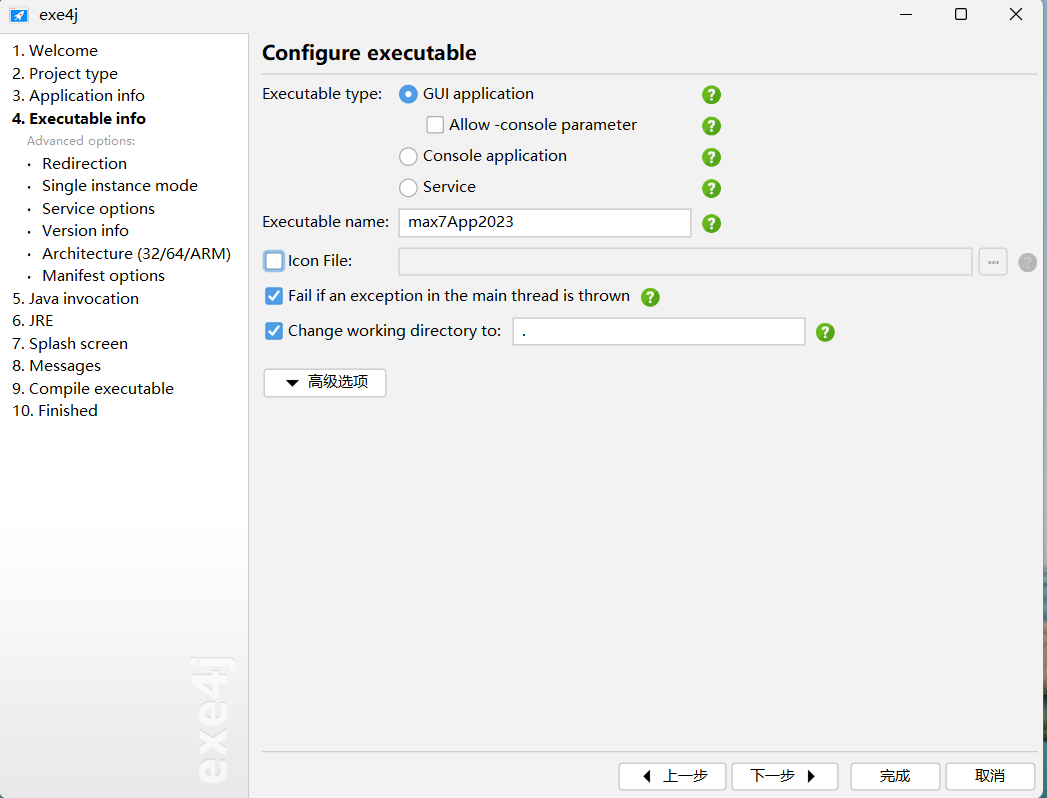Open the Redirection advanced option

pos(84,164)
